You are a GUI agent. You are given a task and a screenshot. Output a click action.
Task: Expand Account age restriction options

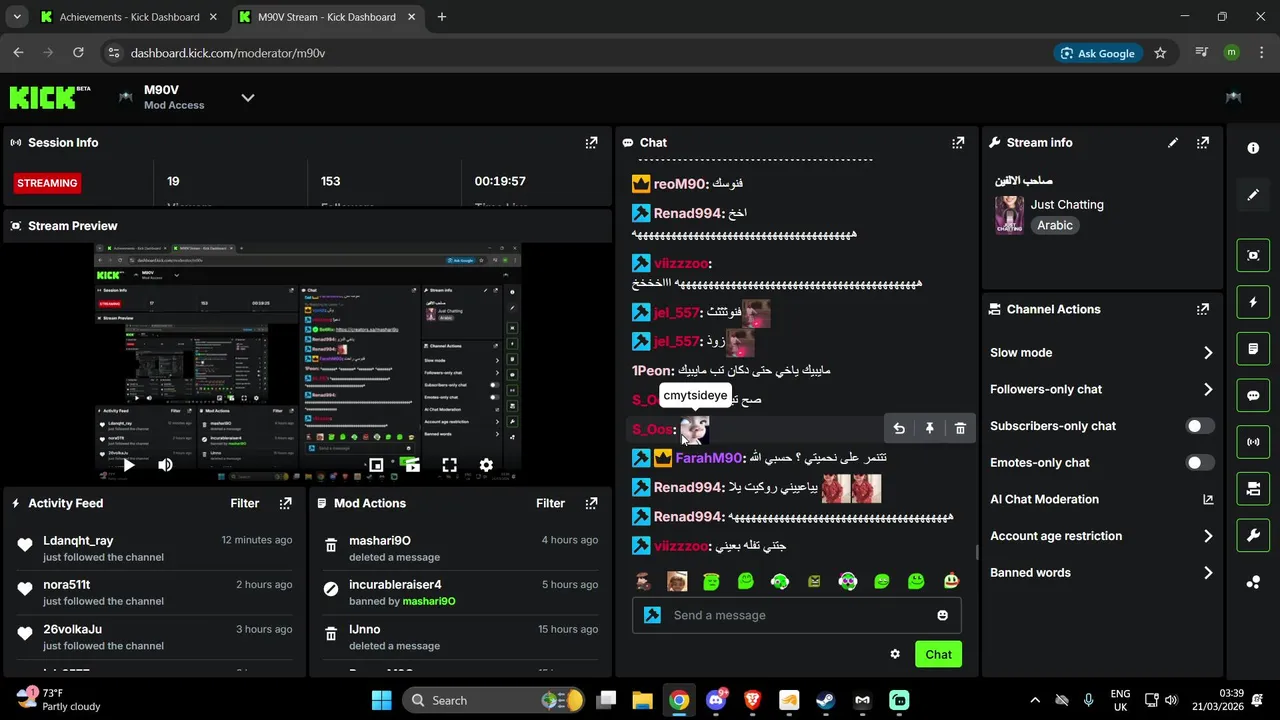click(1208, 536)
